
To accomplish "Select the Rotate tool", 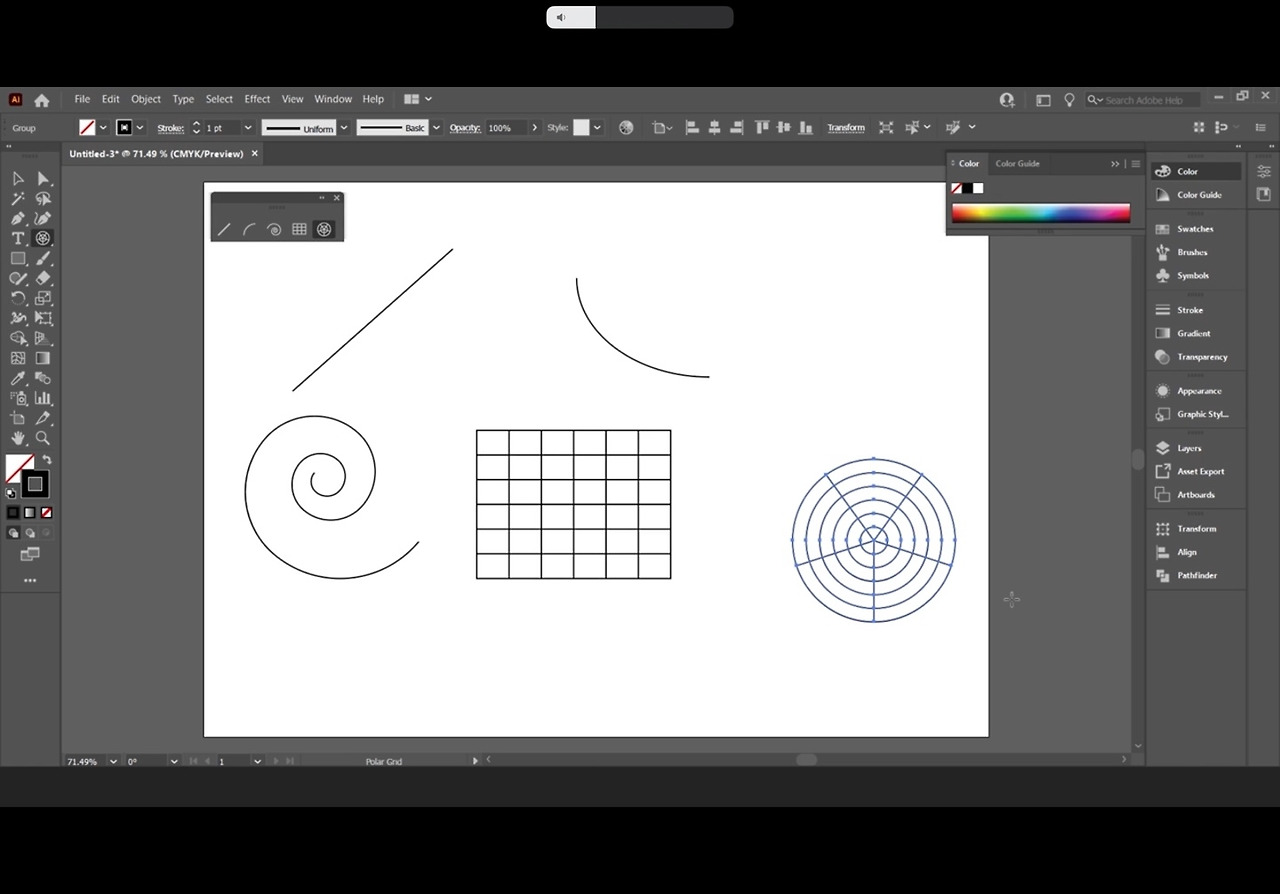I will 18,298.
